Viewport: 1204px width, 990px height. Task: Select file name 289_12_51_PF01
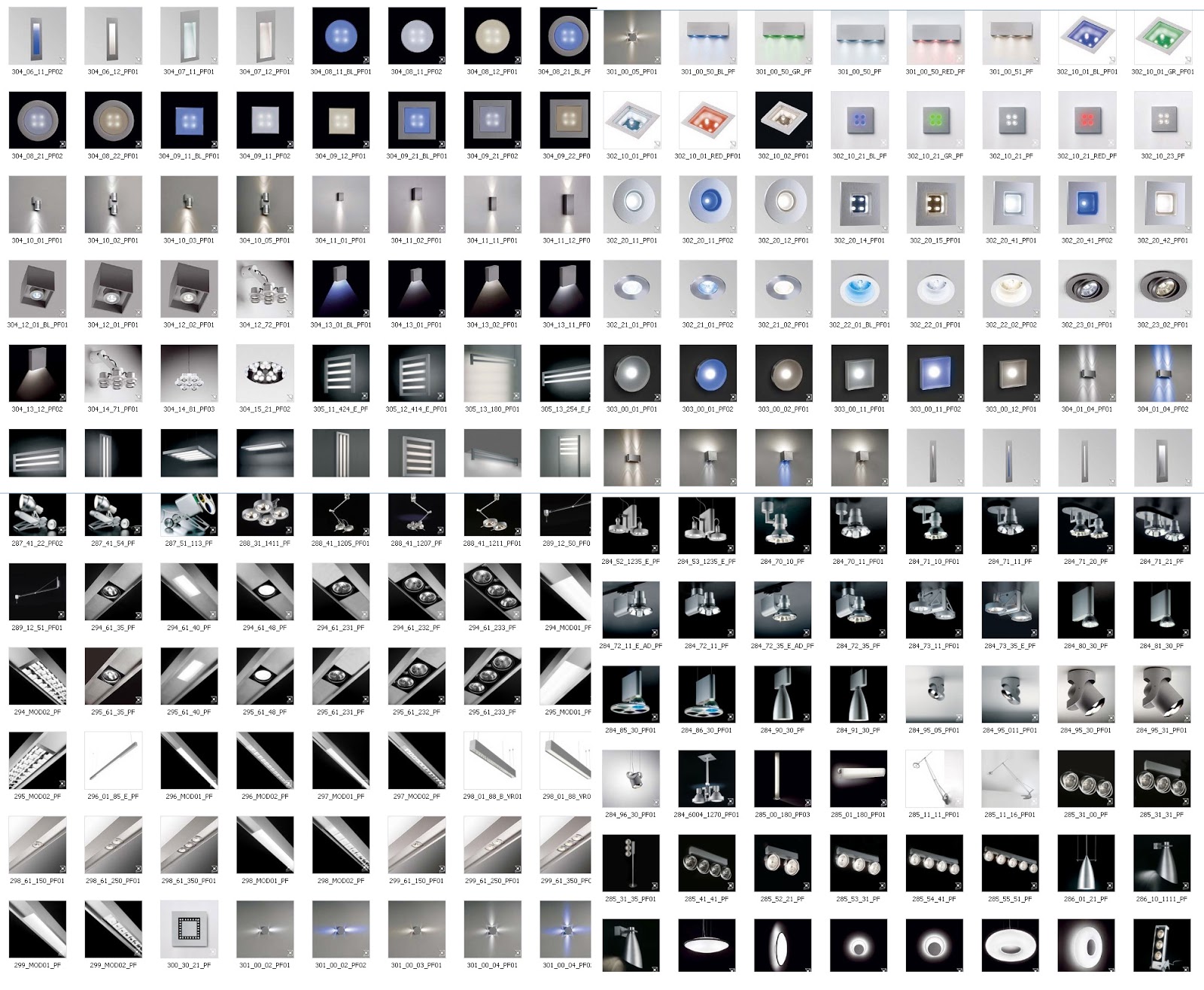coord(38,628)
